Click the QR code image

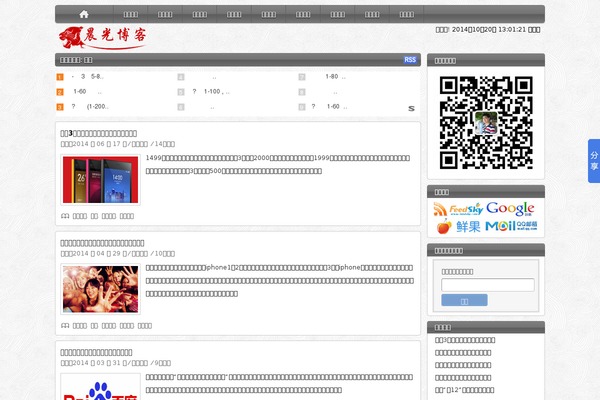point(486,122)
